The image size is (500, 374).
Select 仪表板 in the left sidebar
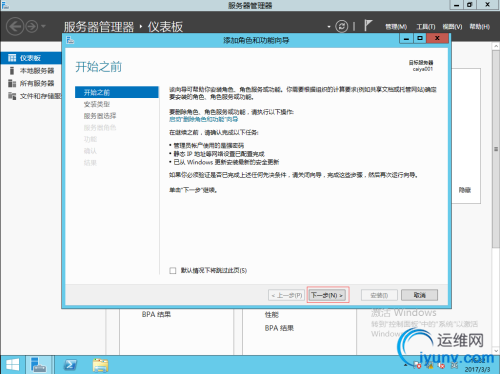pyautogui.click(x=31, y=58)
